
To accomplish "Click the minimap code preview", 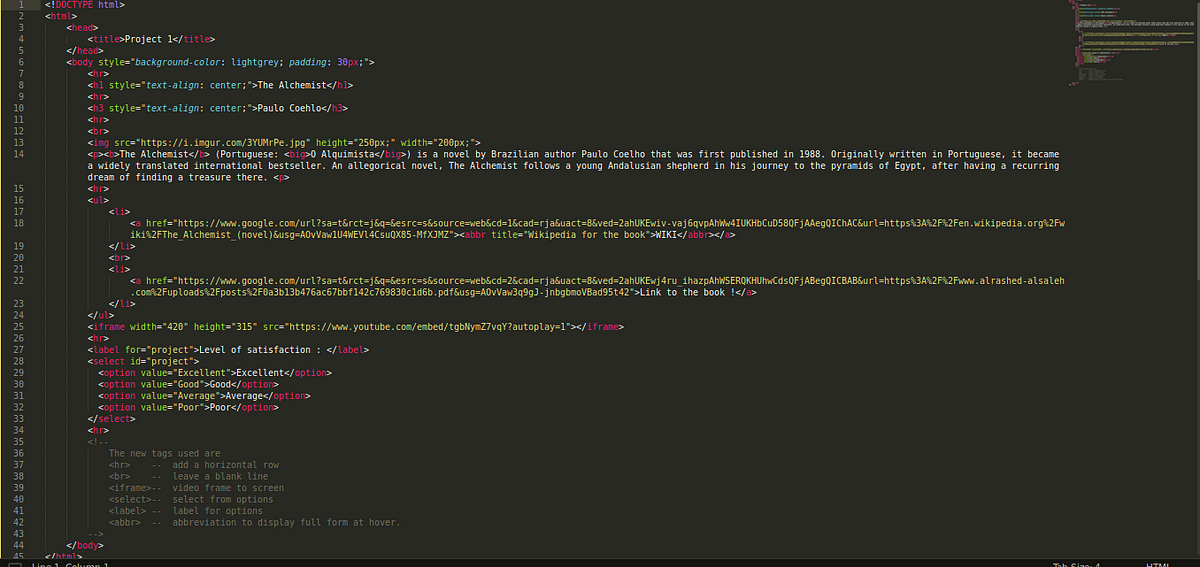I will (1130, 45).
